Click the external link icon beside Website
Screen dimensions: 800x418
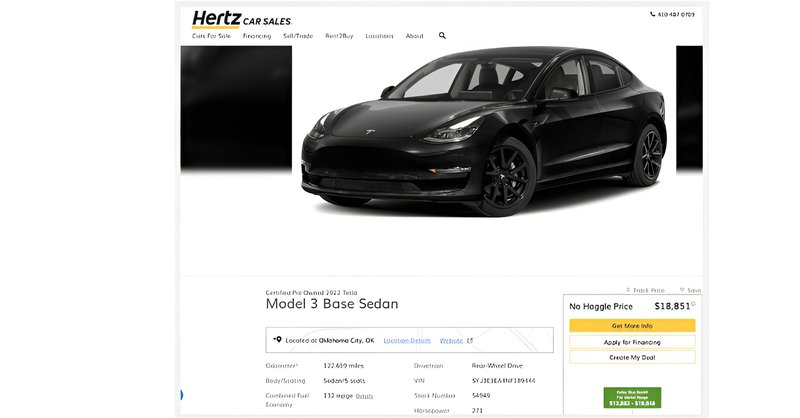[470, 340]
